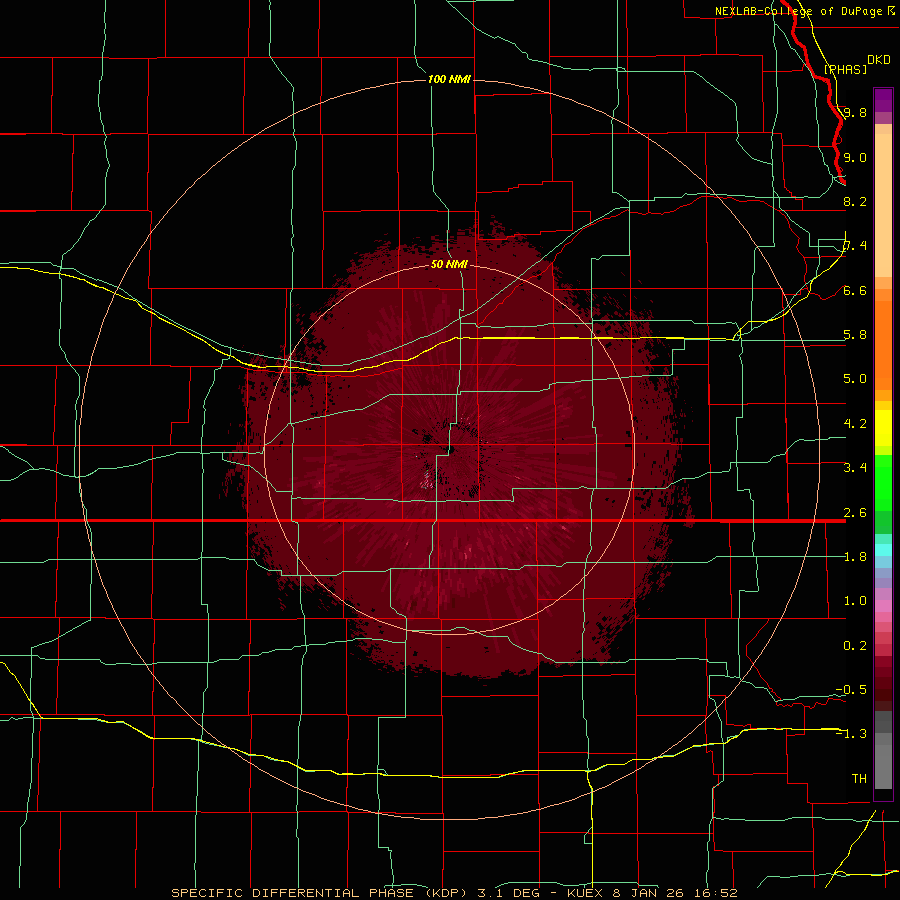Click the 3.1 DEG elevation in the caption

(509, 893)
